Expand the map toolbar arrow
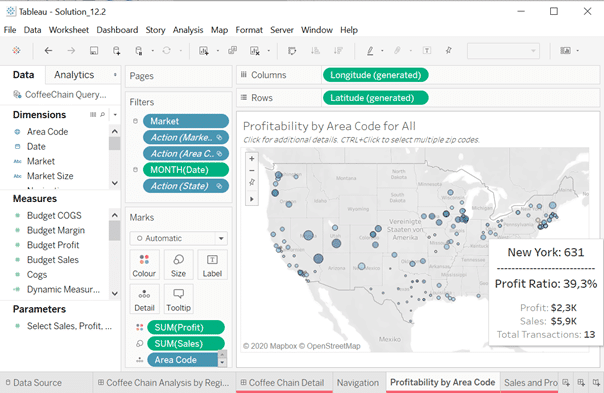Screen dimensions: 604x393 252,199
